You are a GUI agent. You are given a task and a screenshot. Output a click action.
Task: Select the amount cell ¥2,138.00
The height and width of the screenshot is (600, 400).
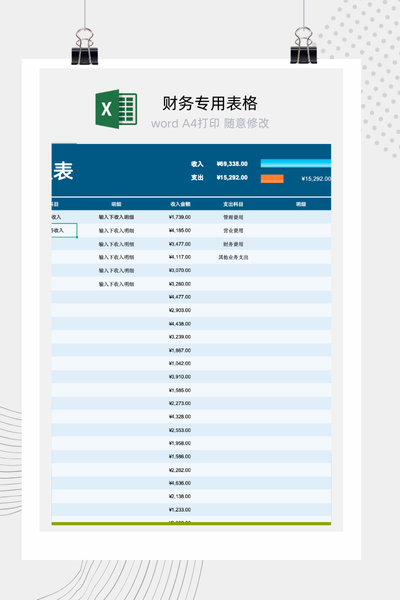coord(180,496)
